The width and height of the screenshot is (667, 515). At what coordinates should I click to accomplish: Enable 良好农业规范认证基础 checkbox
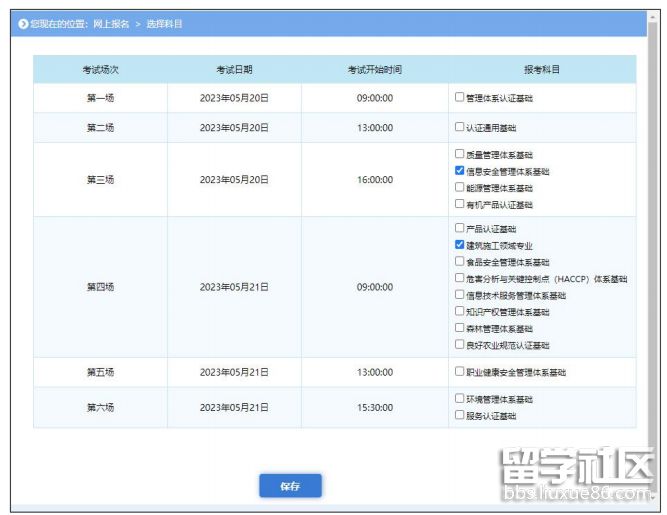pos(460,345)
